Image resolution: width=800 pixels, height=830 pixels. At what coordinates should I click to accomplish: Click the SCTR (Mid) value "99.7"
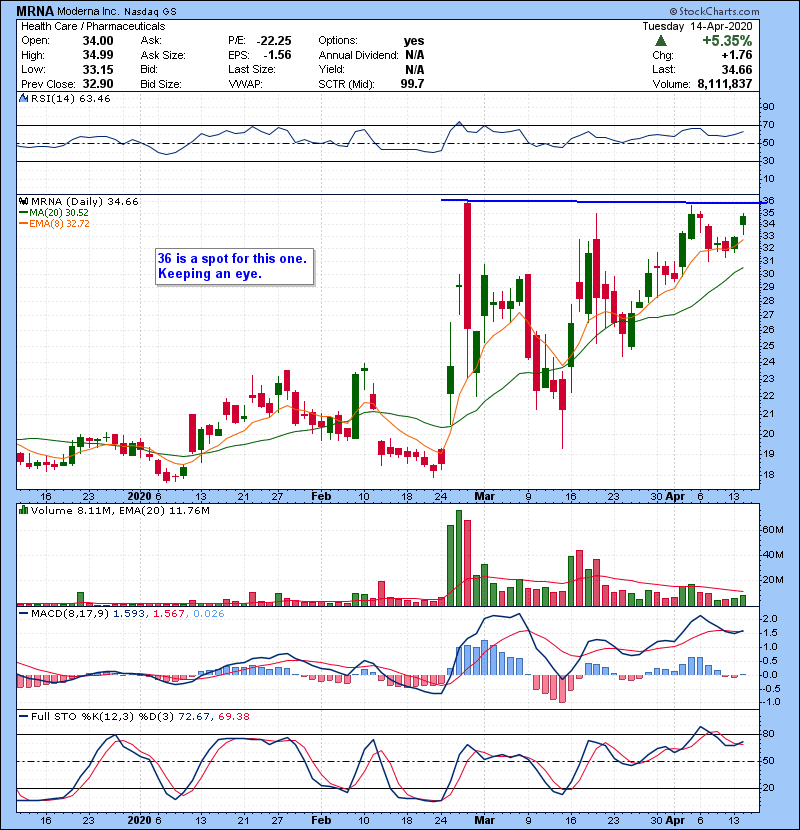pyautogui.click(x=412, y=84)
